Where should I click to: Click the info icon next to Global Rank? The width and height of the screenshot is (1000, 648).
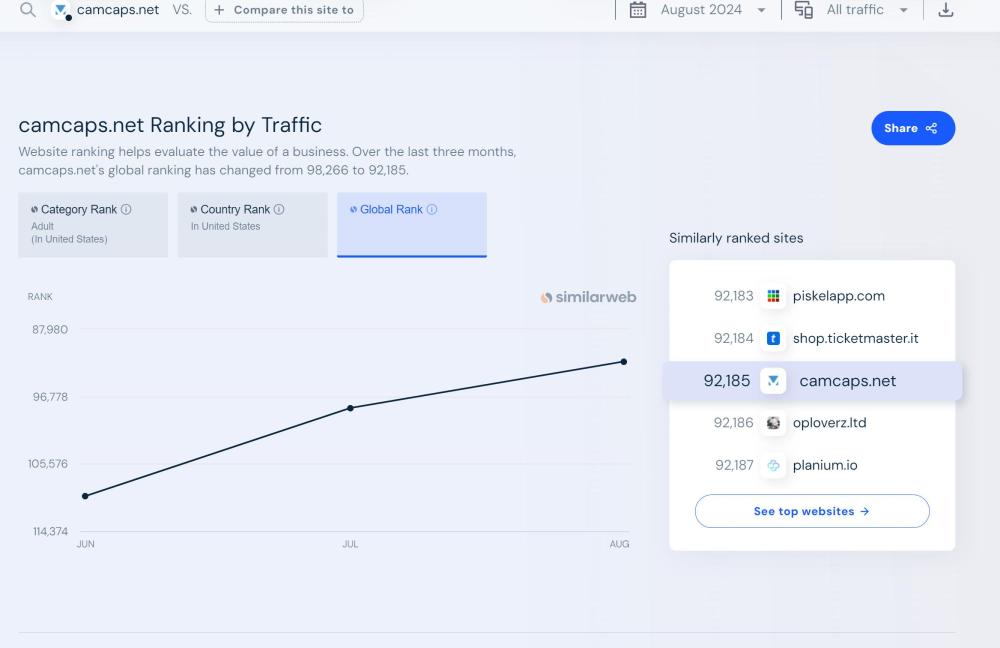tap(432, 210)
